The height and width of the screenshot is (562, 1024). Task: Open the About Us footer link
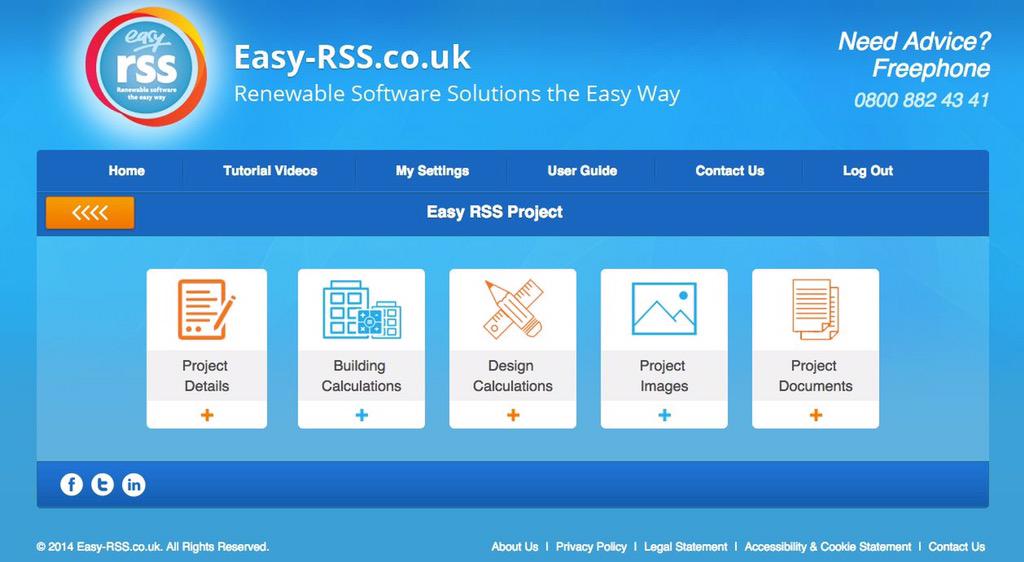point(515,547)
